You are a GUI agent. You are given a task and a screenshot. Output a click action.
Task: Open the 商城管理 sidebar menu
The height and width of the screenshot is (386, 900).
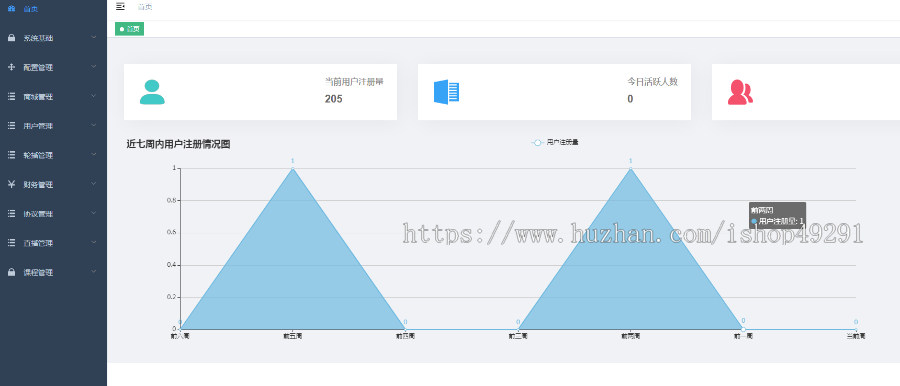point(53,96)
